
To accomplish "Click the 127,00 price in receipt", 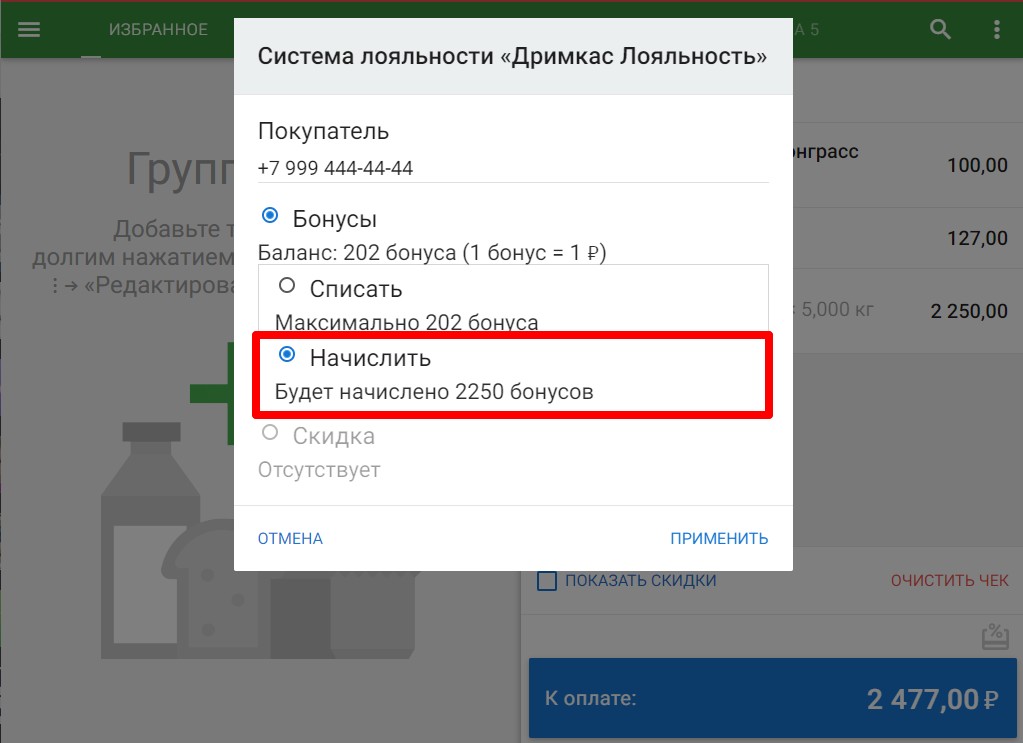I will pyautogui.click(x=977, y=238).
